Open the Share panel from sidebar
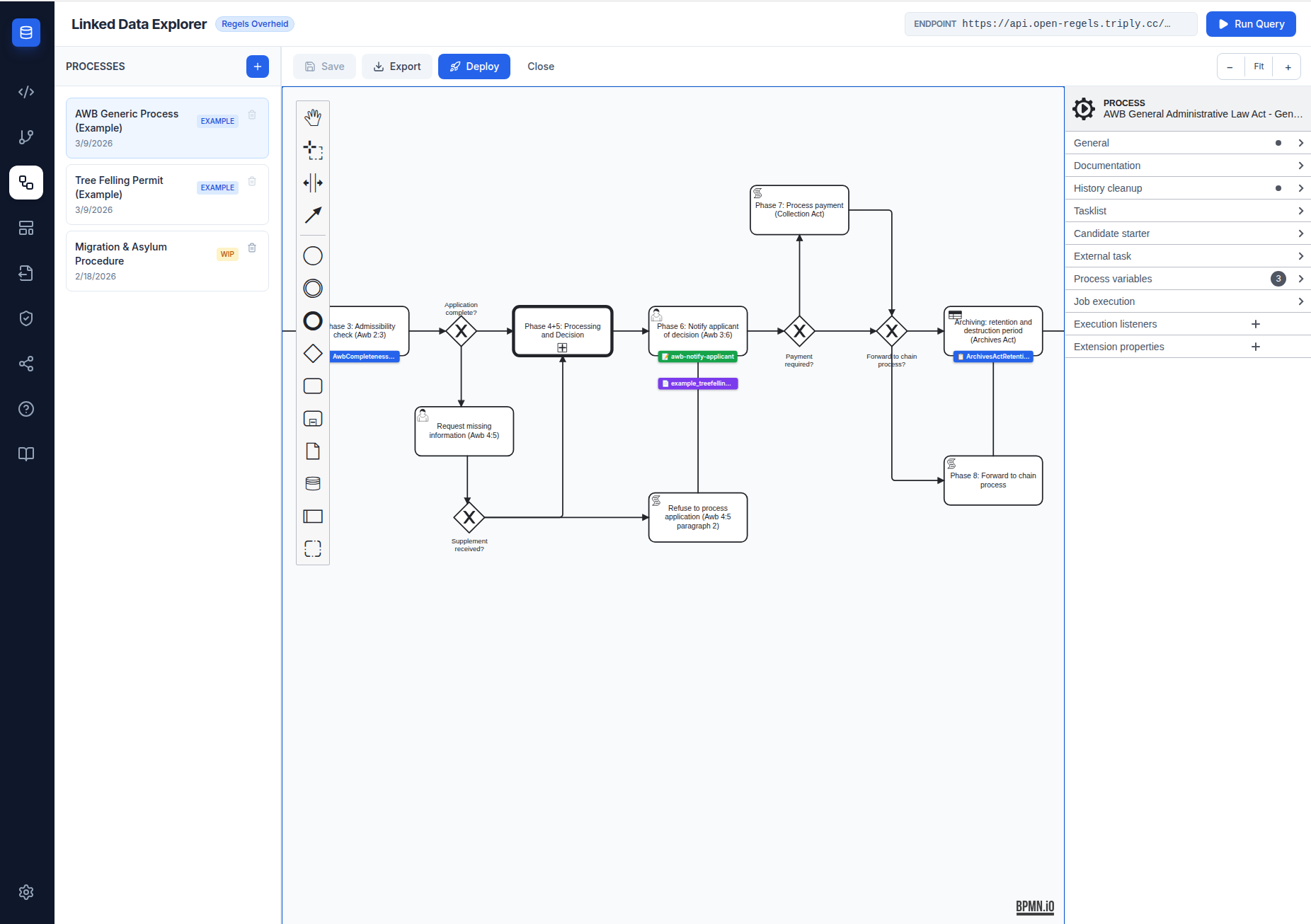 pos(26,364)
